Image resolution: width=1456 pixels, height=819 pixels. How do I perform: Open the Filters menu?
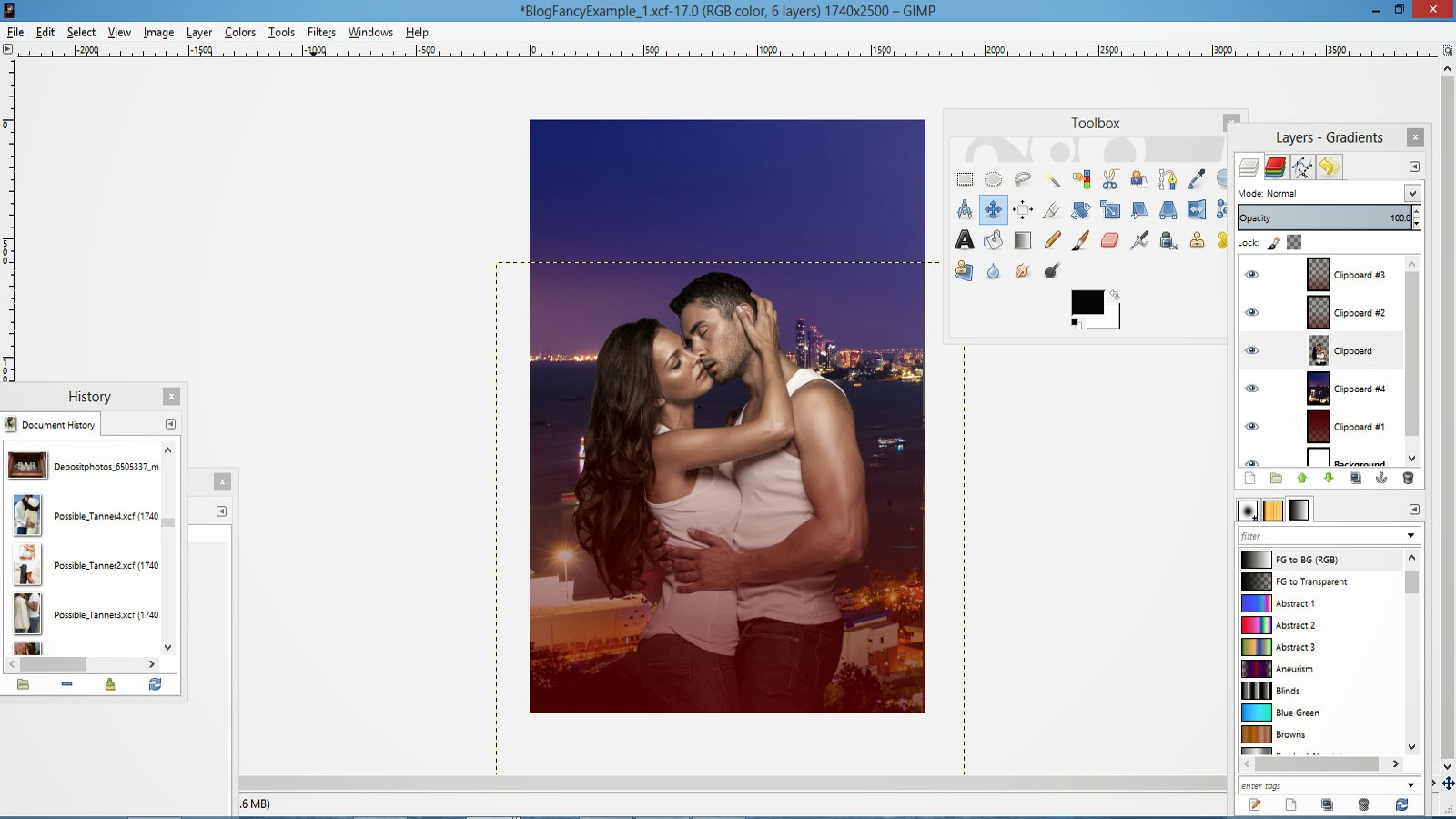(x=321, y=32)
